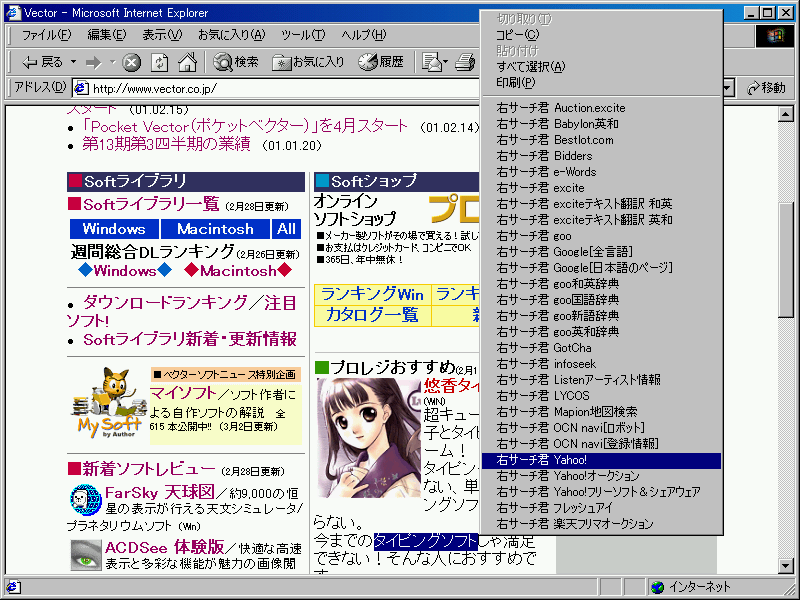
Task: Open the History (履歴) toolbar button
Action: click(x=381, y=62)
